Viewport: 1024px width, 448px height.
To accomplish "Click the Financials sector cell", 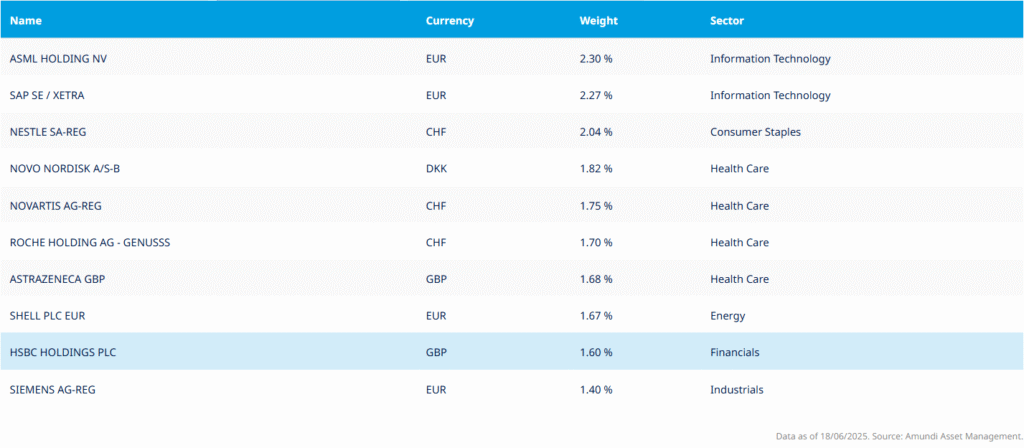I will point(735,353).
